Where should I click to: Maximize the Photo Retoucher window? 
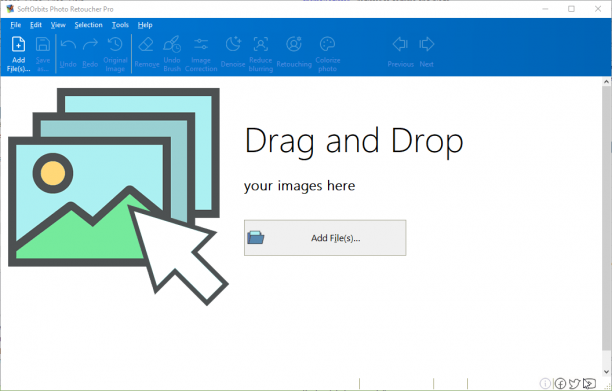pos(571,9)
